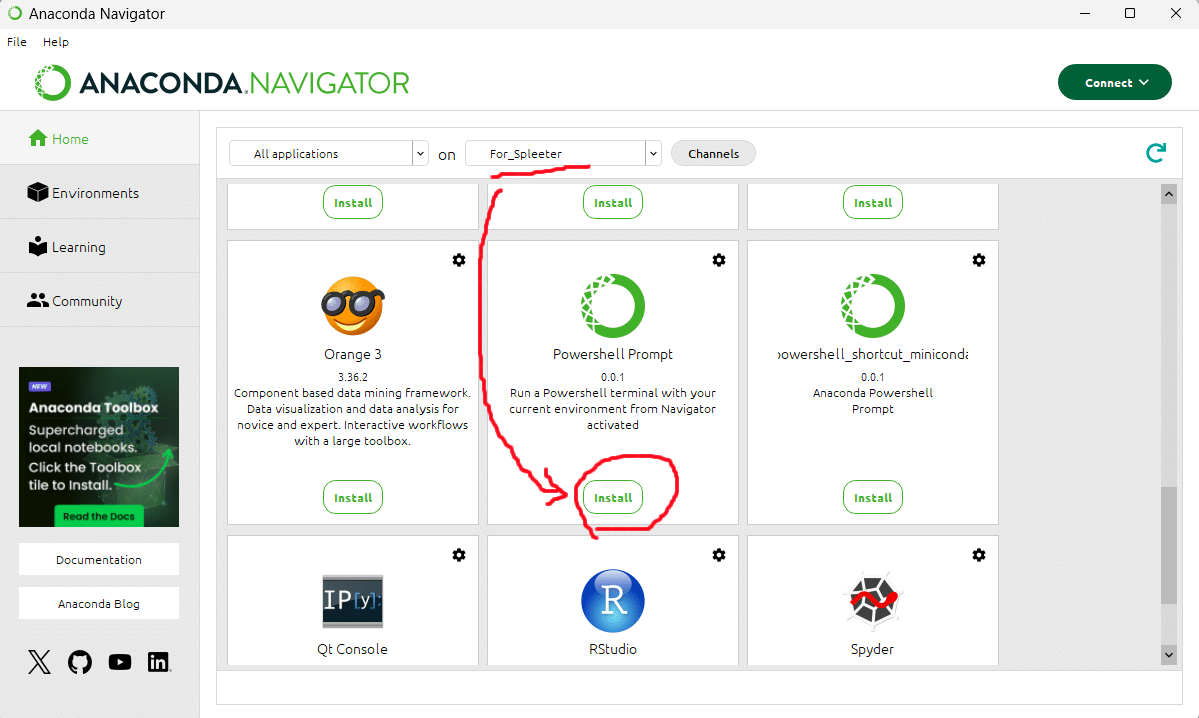Click Install in top-right partial tile
This screenshot has height=718, width=1199.
872,203
